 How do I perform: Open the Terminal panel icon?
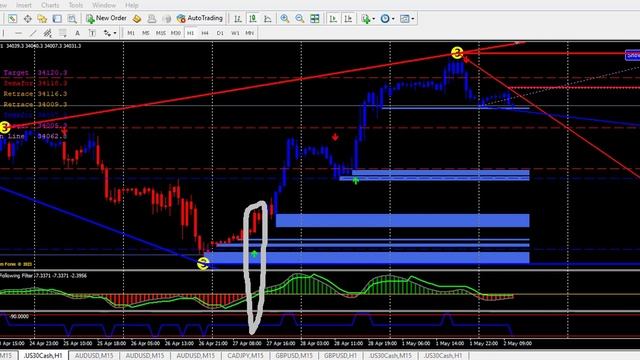click(57, 18)
